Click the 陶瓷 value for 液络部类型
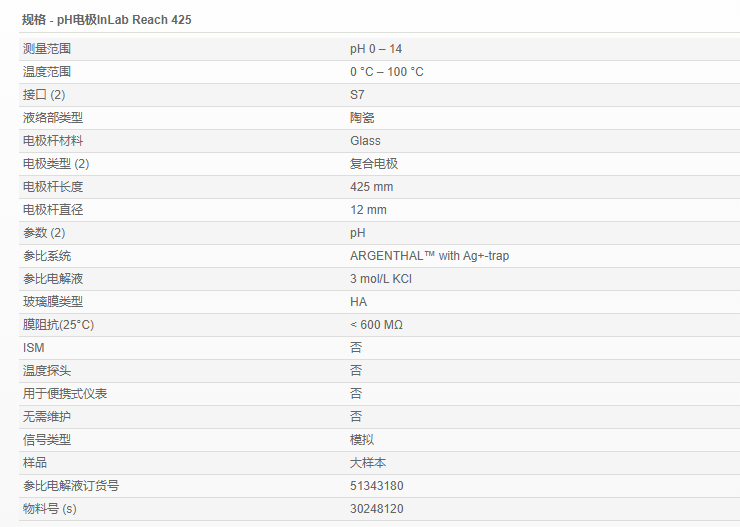 (x=362, y=118)
